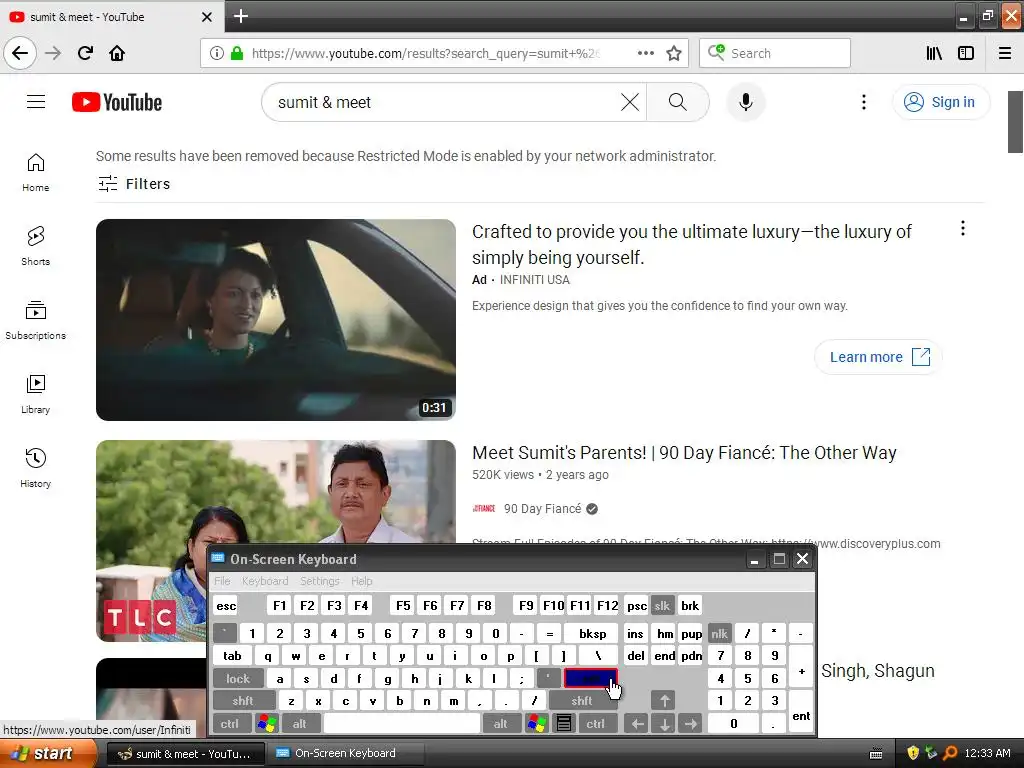Toggle the right alt key on keyboard
This screenshot has width=1024, height=768.
(x=500, y=724)
